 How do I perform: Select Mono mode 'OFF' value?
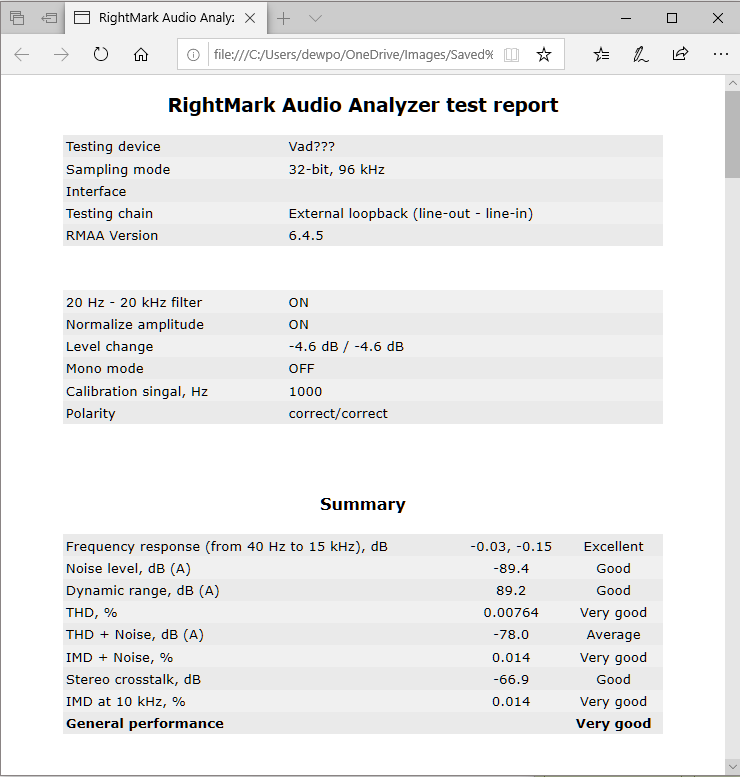coord(301,369)
